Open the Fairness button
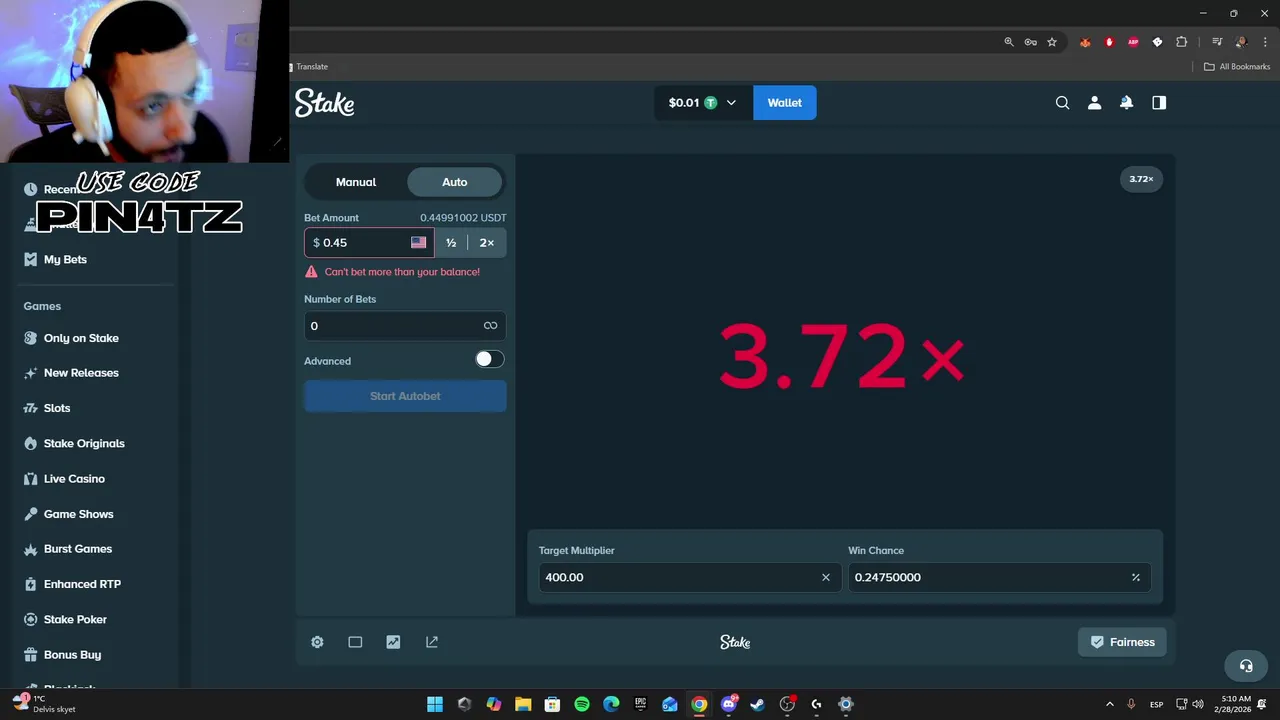 (1122, 642)
